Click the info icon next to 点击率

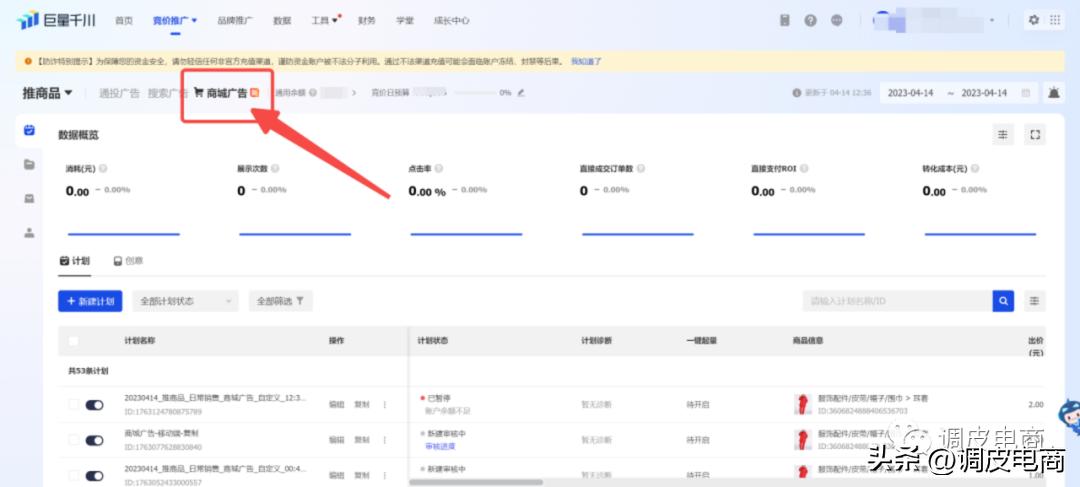pos(439,169)
